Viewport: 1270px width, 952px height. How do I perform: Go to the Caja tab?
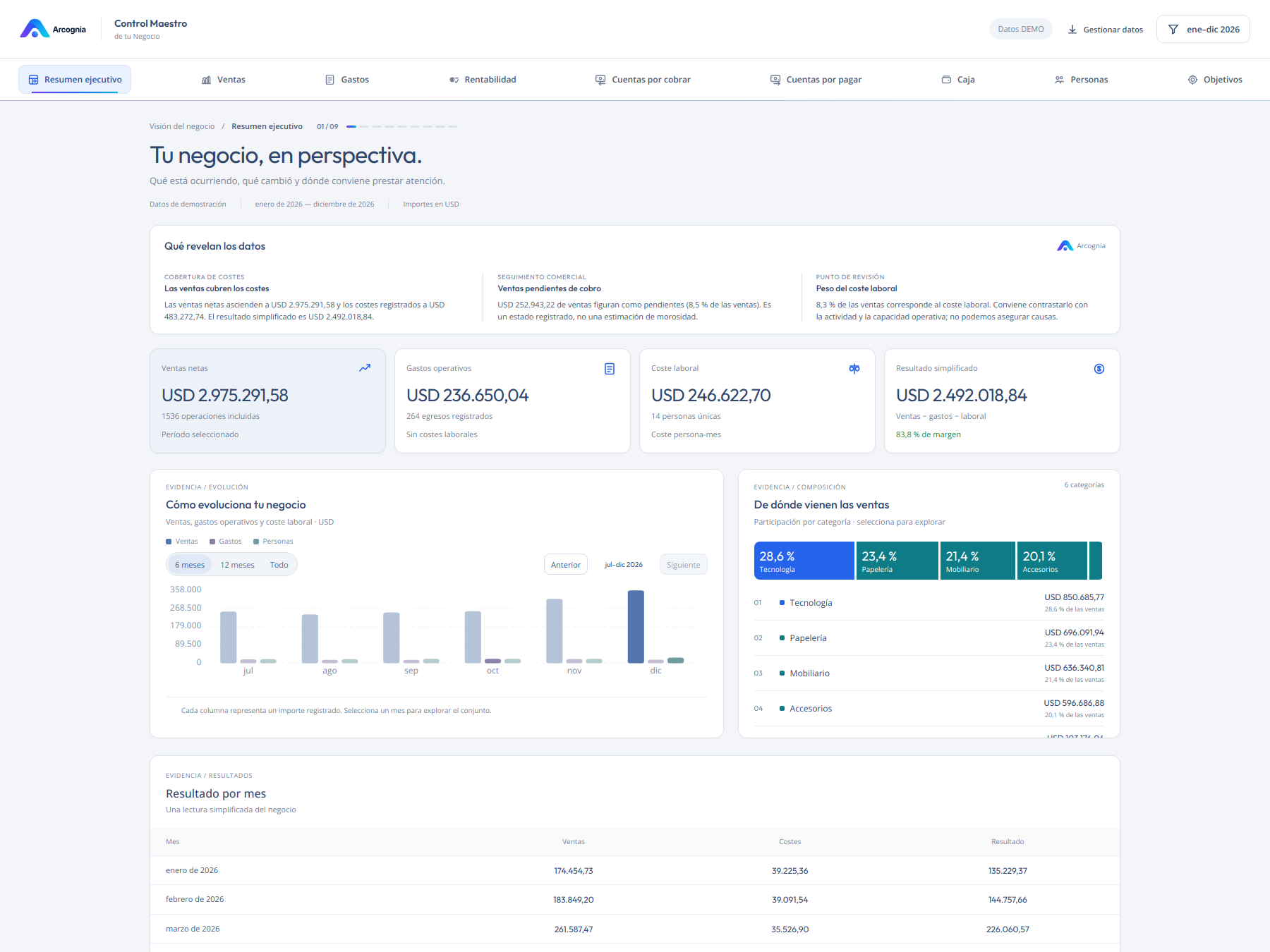tap(958, 80)
